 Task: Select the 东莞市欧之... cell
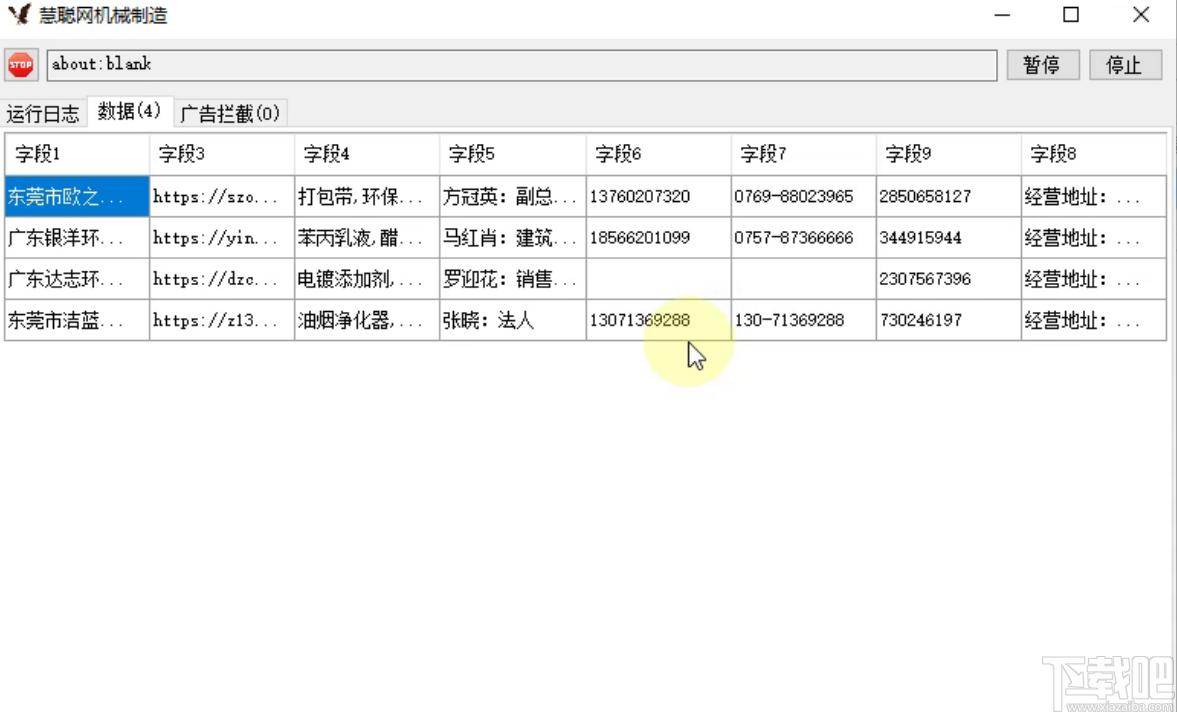pos(77,197)
